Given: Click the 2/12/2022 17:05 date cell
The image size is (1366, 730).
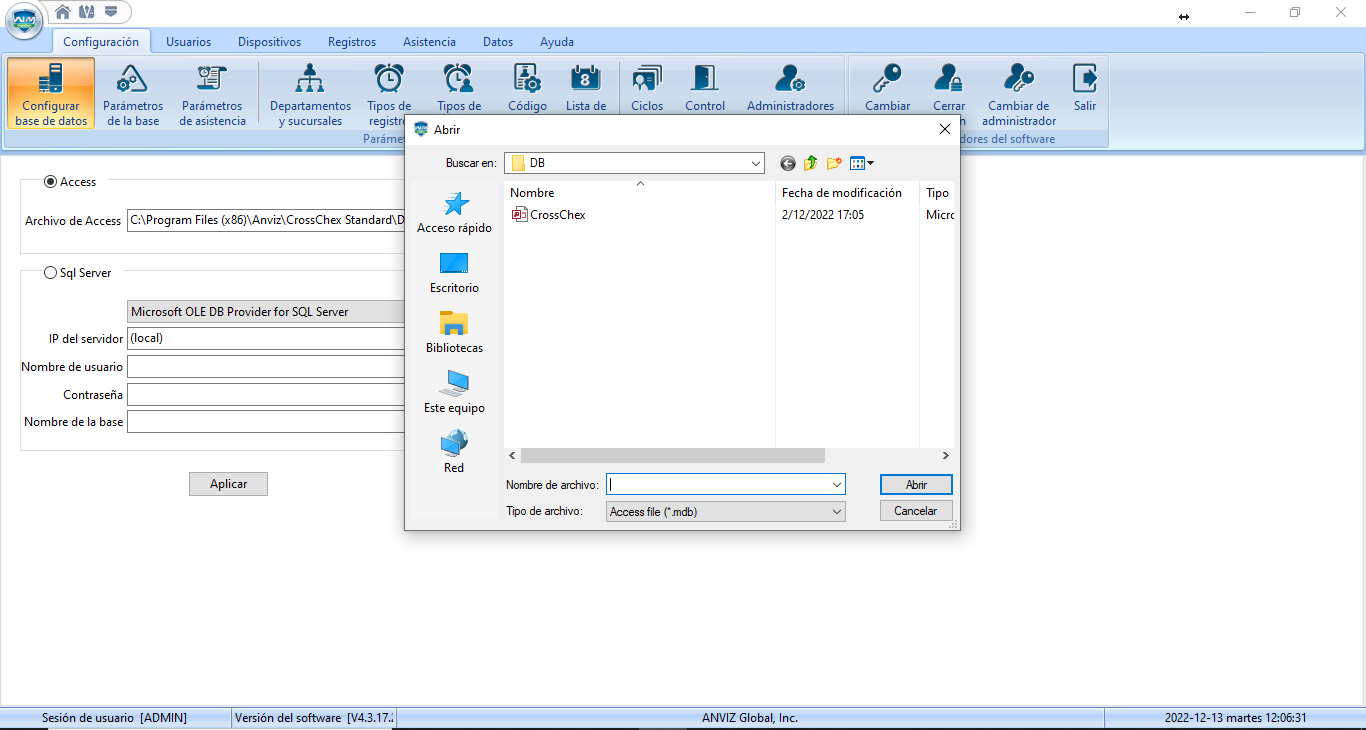Looking at the screenshot, I should pos(823,215).
